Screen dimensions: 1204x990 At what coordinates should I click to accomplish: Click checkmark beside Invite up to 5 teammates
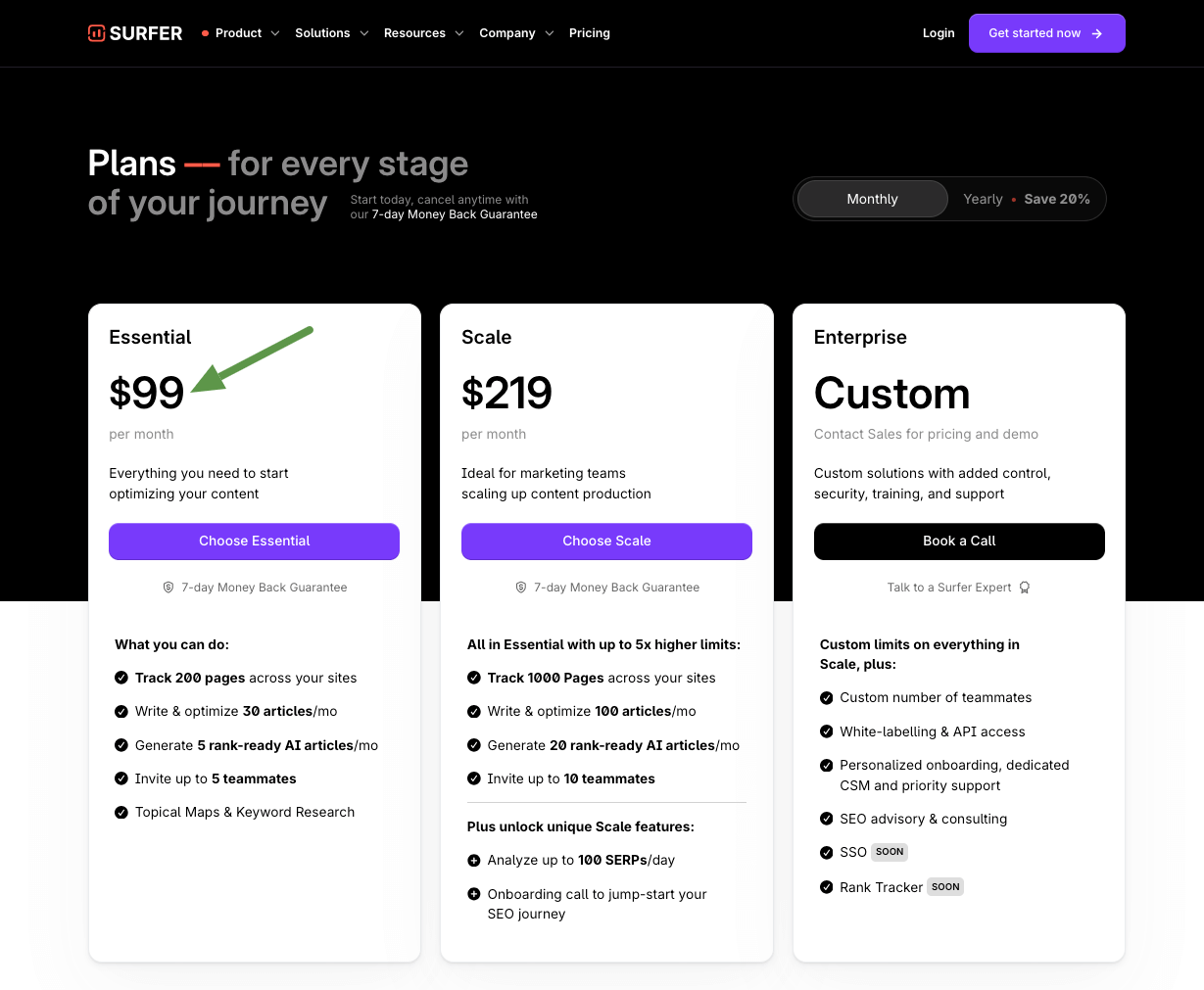[x=121, y=778]
